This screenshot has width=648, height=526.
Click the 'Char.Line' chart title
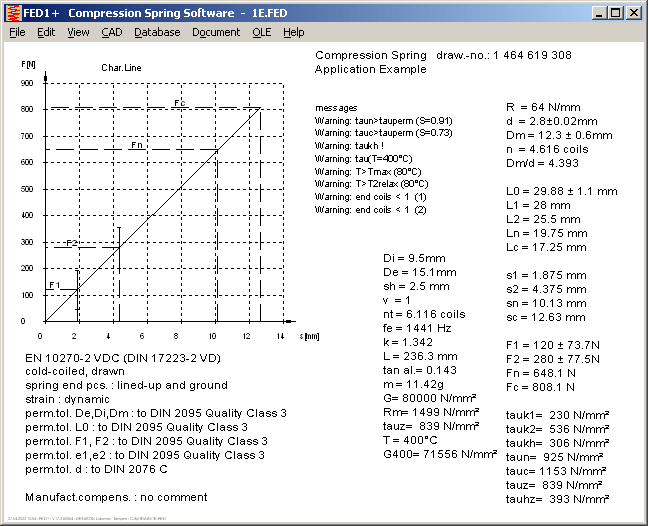(121, 68)
